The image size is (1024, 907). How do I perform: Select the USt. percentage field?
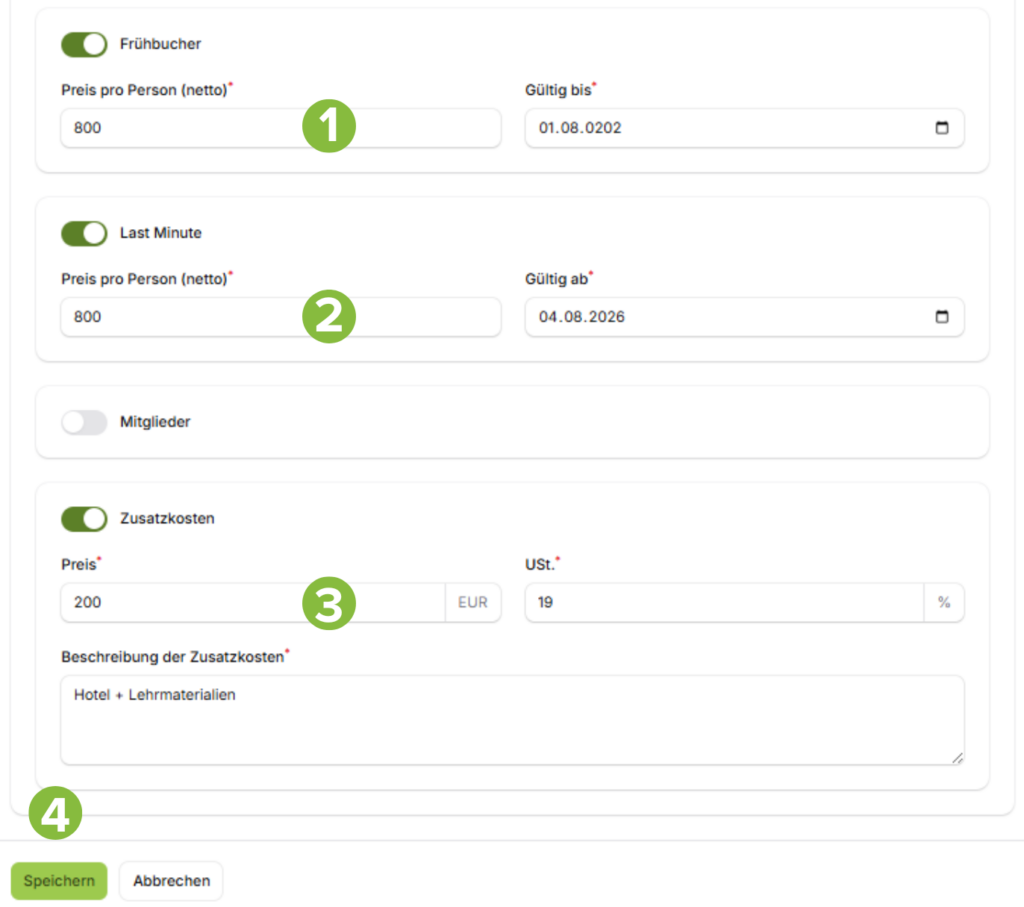click(x=725, y=603)
